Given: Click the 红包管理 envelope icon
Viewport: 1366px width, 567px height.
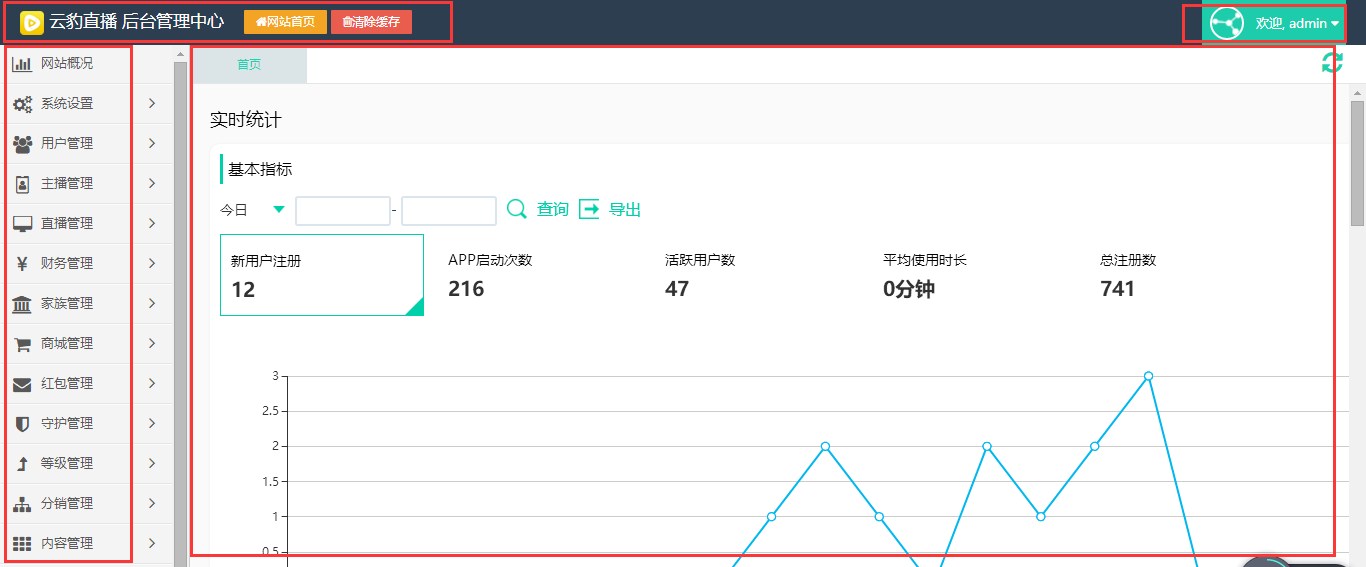Looking at the screenshot, I should coord(22,384).
